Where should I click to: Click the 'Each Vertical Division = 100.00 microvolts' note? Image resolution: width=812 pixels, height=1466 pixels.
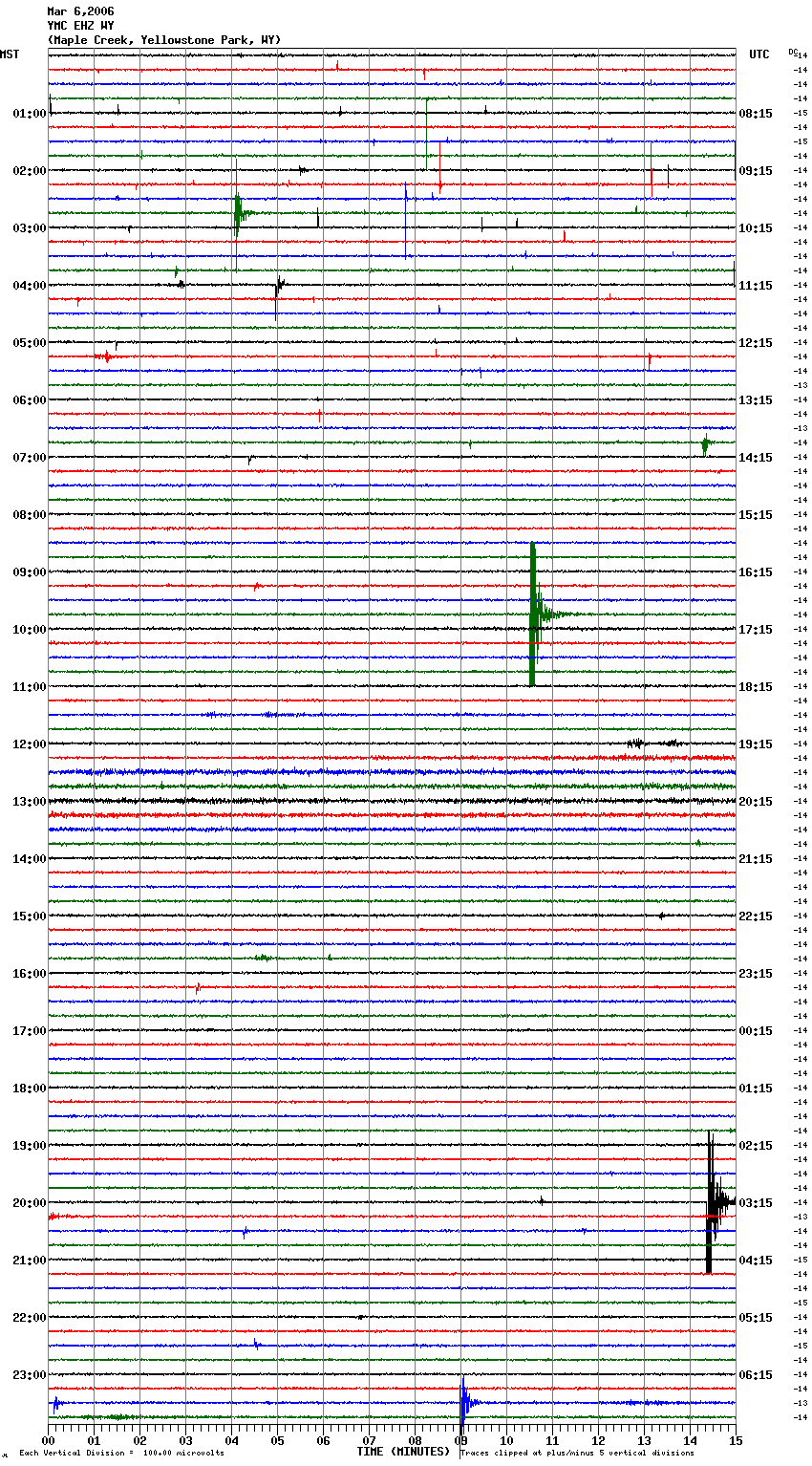(x=121, y=1454)
